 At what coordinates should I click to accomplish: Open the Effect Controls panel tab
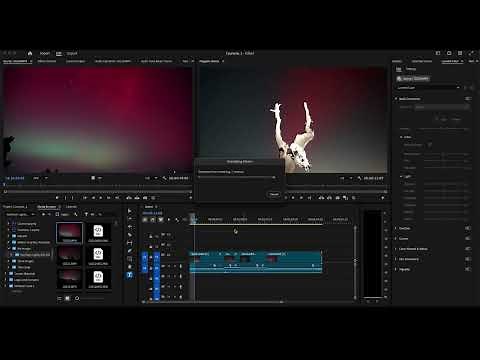click(x=47, y=61)
